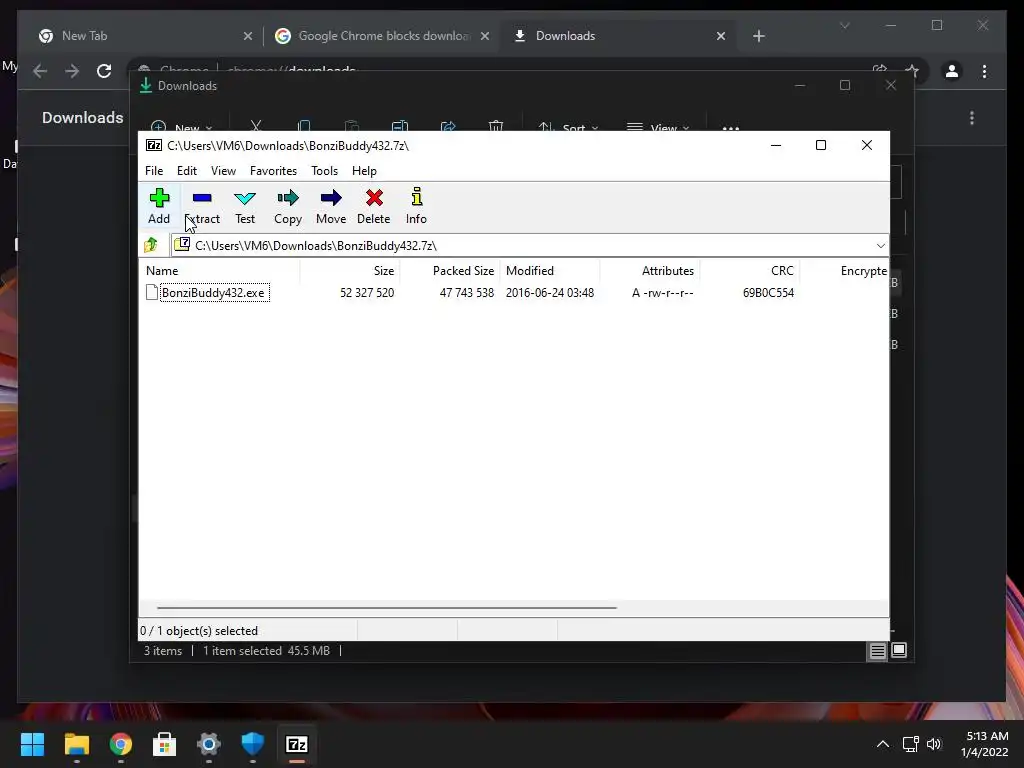Open Chrome profile avatar
Viewport: 1024px width, 768px height.
(952, 71)
